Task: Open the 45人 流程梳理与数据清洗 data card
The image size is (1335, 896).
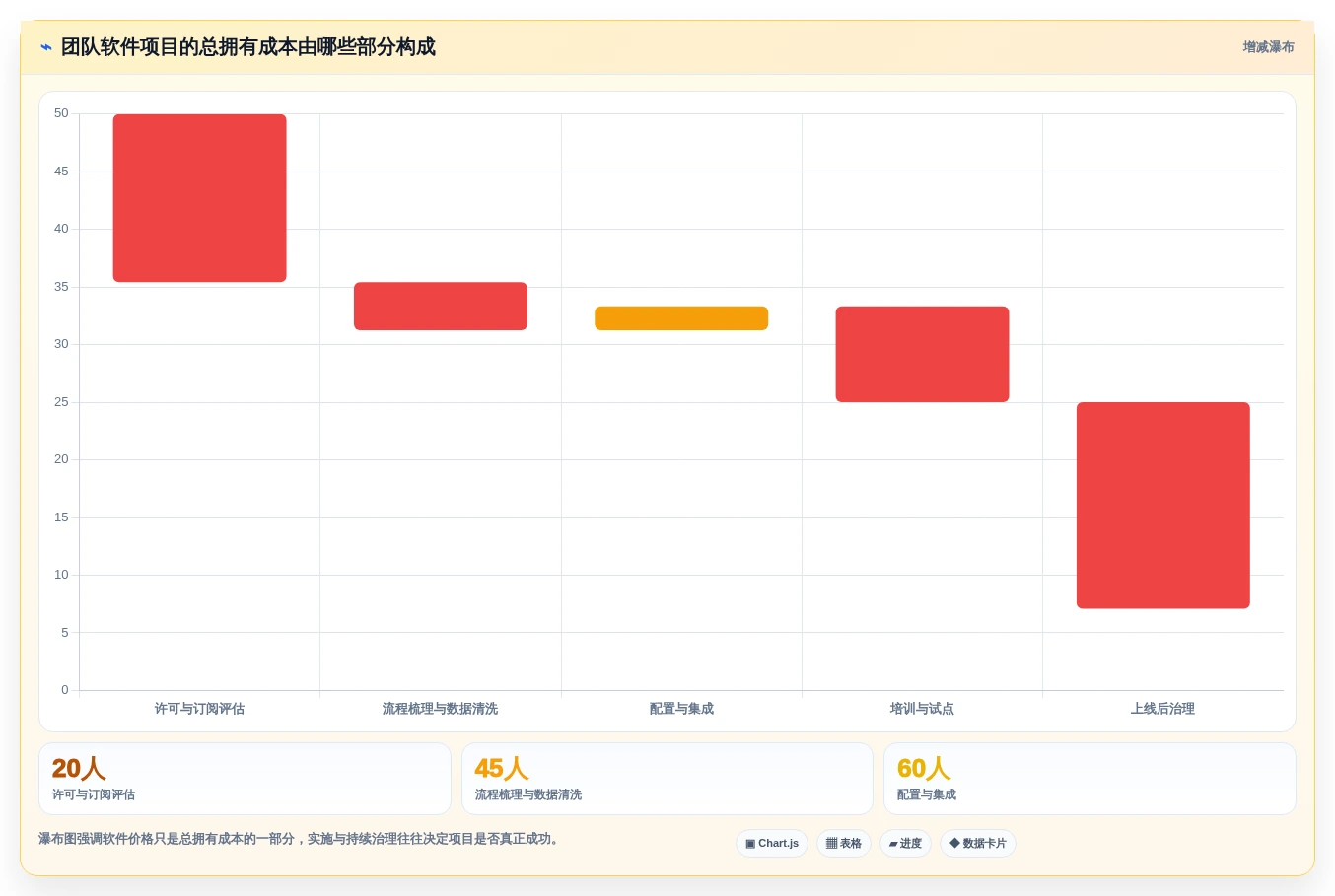Action: tap(667, 779)
